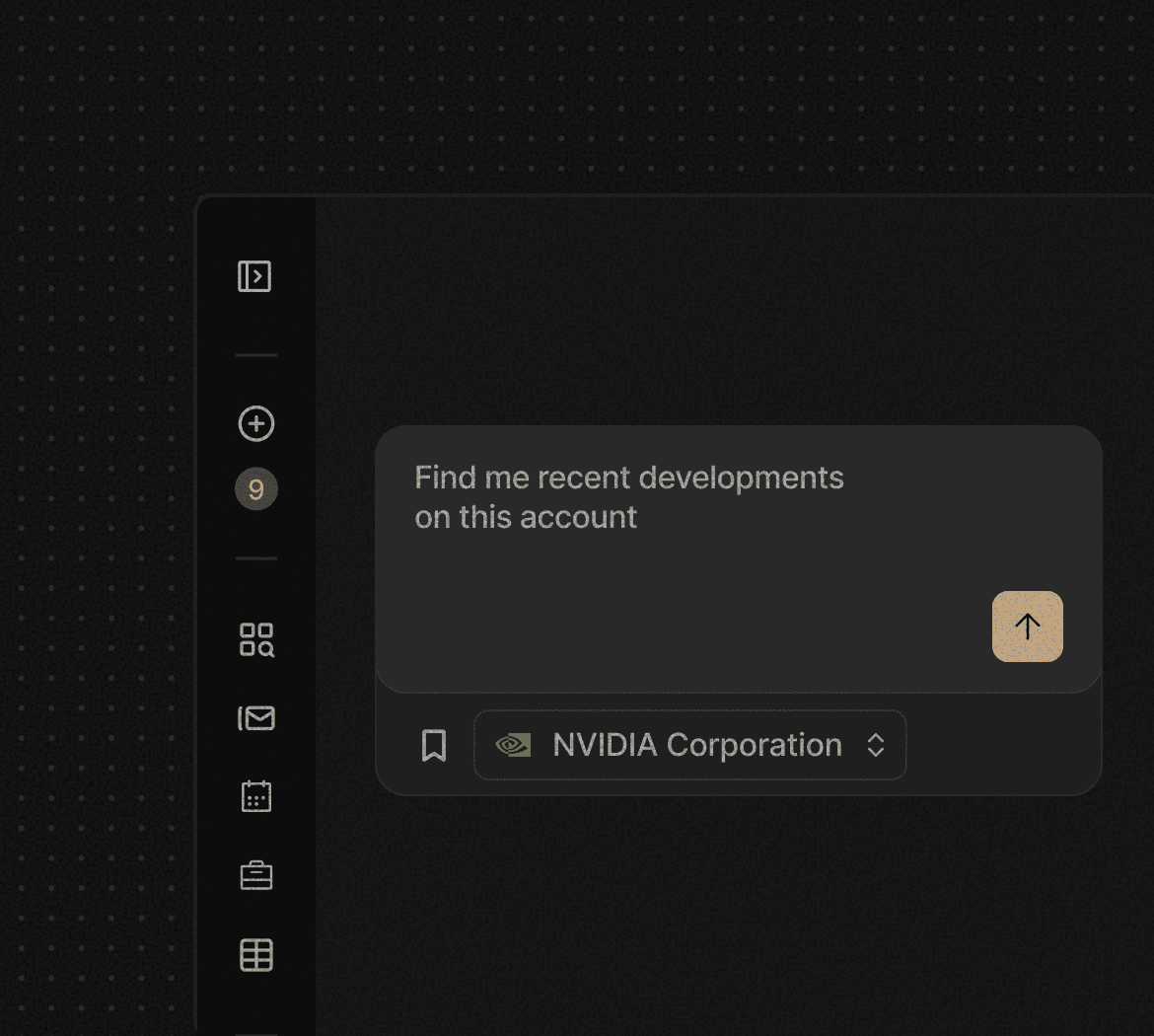Click the NVIDIA logo in account selector
The height and width of the screenshot is (1036, 1154).
[513, 745]
